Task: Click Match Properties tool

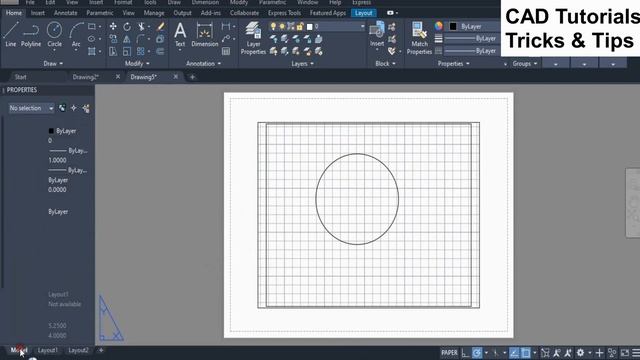Action: pyautogui.click(x=419, y=38)
